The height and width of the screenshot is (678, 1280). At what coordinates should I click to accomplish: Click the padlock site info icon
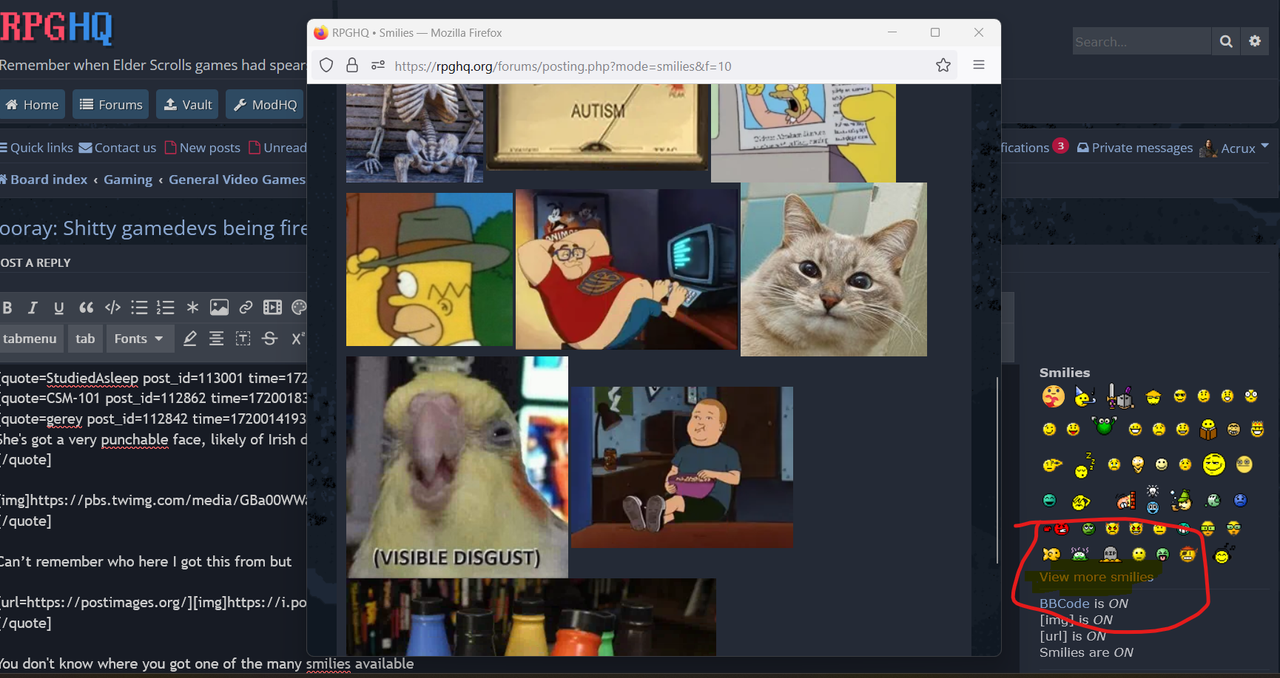[352, 65]
